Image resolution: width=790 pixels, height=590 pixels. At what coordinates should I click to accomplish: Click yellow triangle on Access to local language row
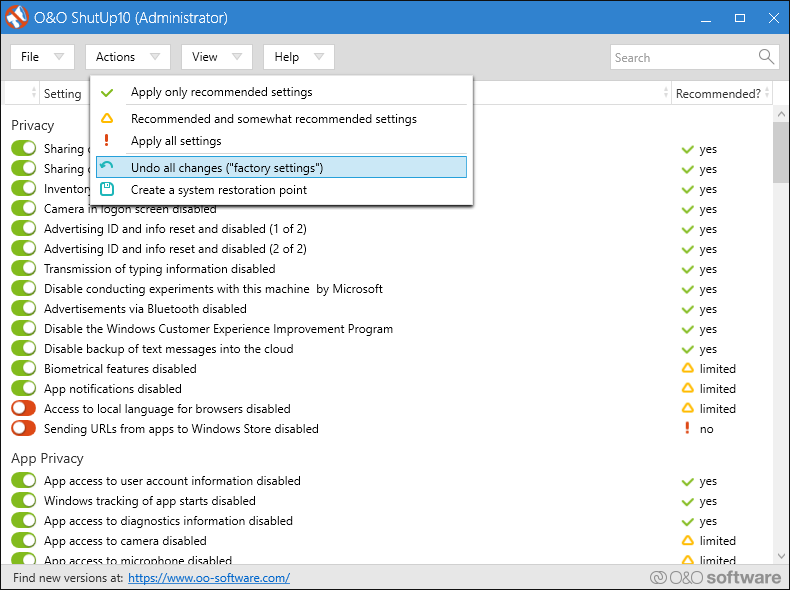point(687,408)
